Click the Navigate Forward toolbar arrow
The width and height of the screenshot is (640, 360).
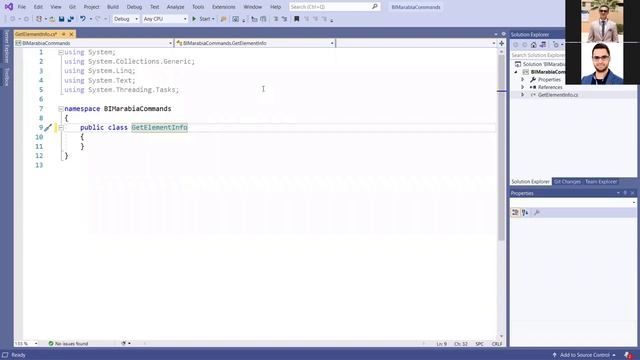pos(26,19)
